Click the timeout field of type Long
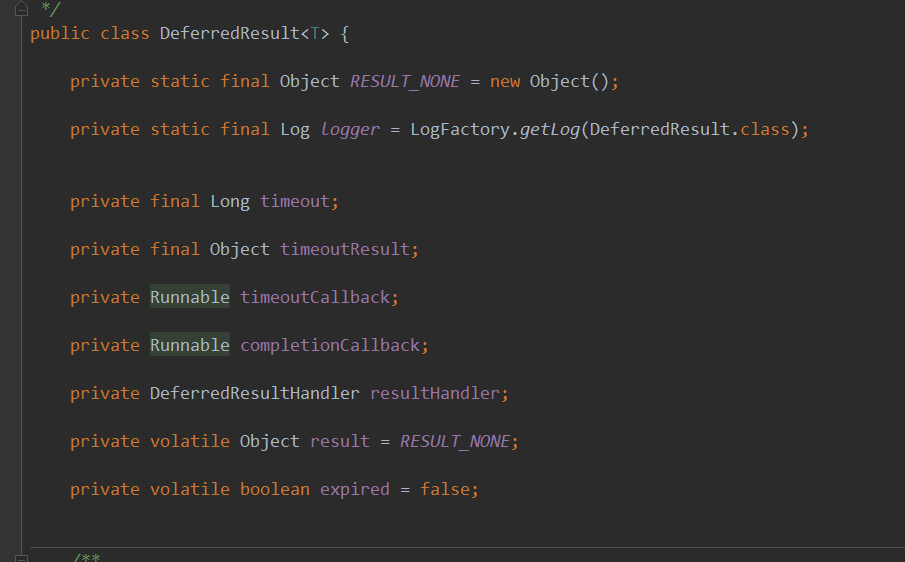 (294, 201)
